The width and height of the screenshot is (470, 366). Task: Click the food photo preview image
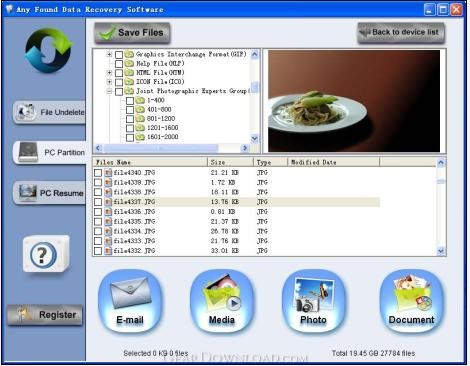point(354,101)
